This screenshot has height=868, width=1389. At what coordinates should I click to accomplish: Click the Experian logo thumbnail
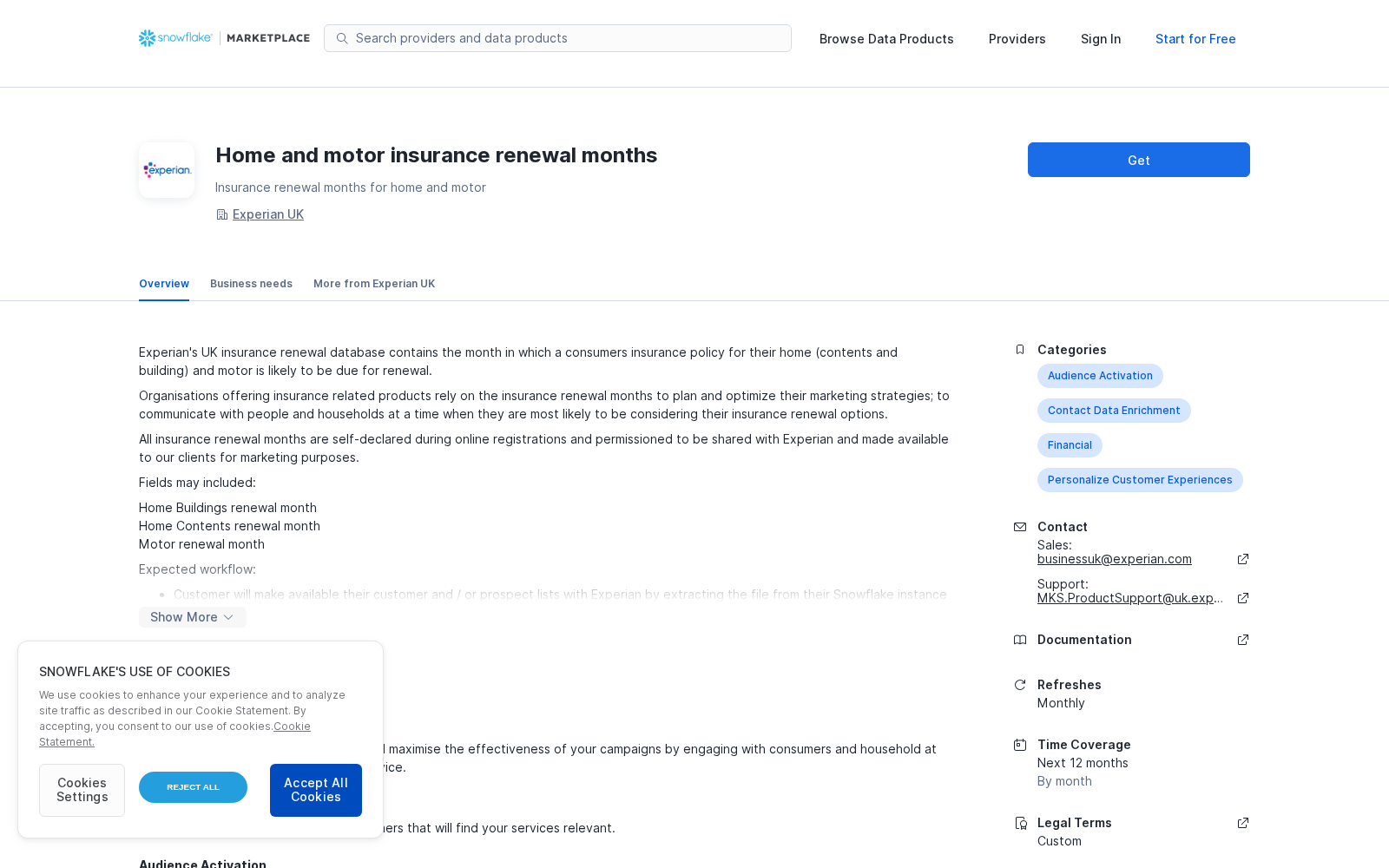(167, 170)
